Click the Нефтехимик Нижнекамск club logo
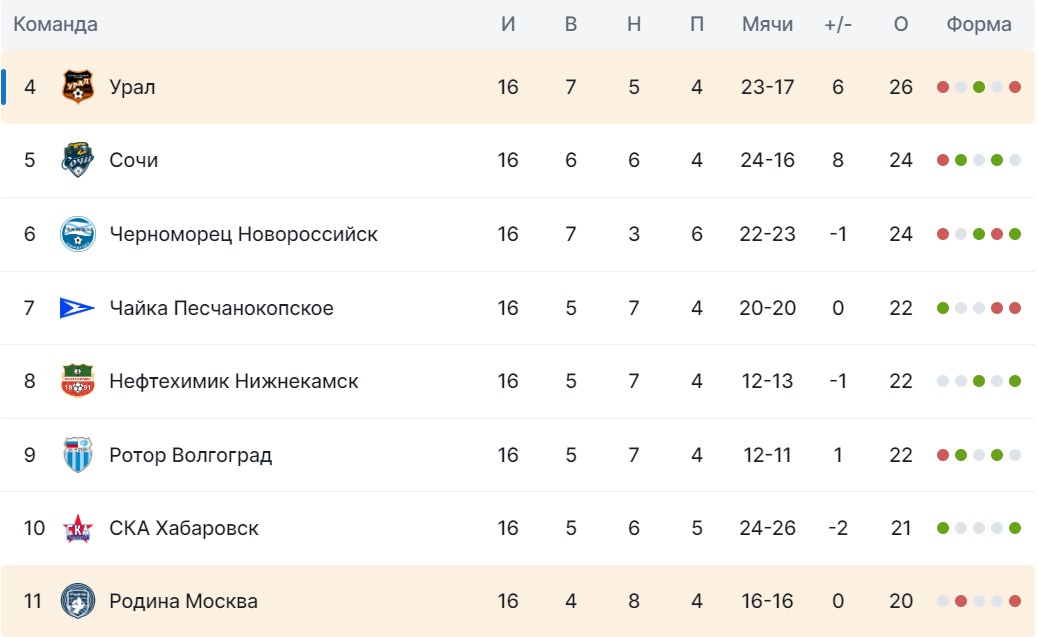Viewport: 1038px width, 637px height. point(77,381)
